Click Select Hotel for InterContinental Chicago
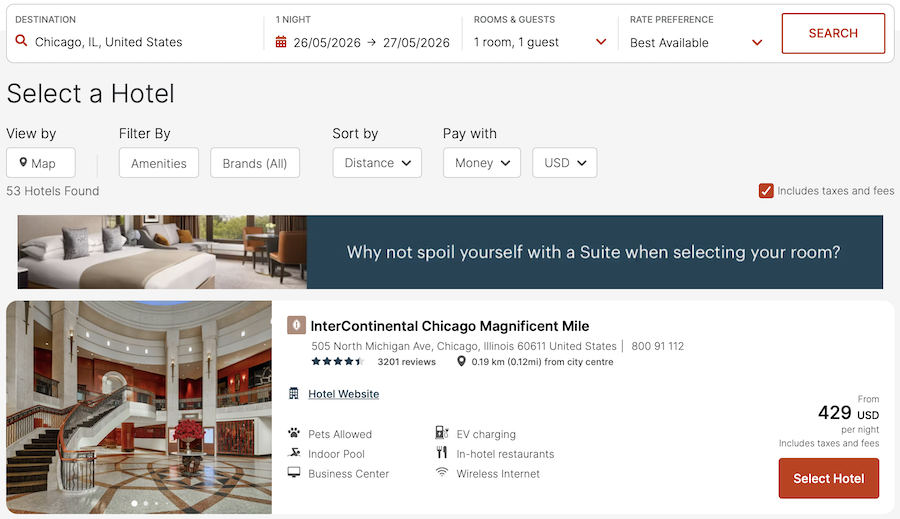 (828, 478)
